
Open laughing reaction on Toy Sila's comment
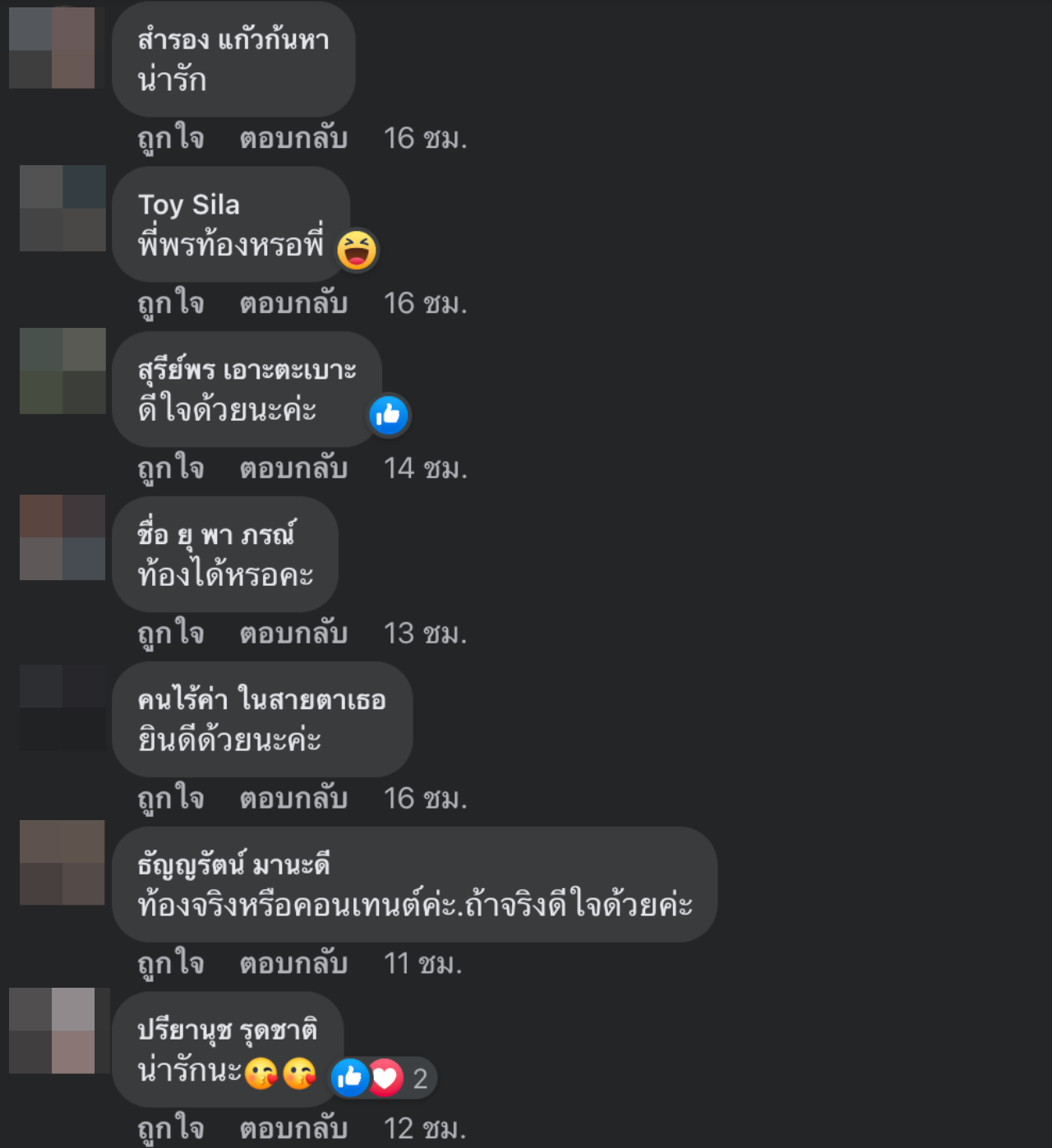tap(357, 250)
